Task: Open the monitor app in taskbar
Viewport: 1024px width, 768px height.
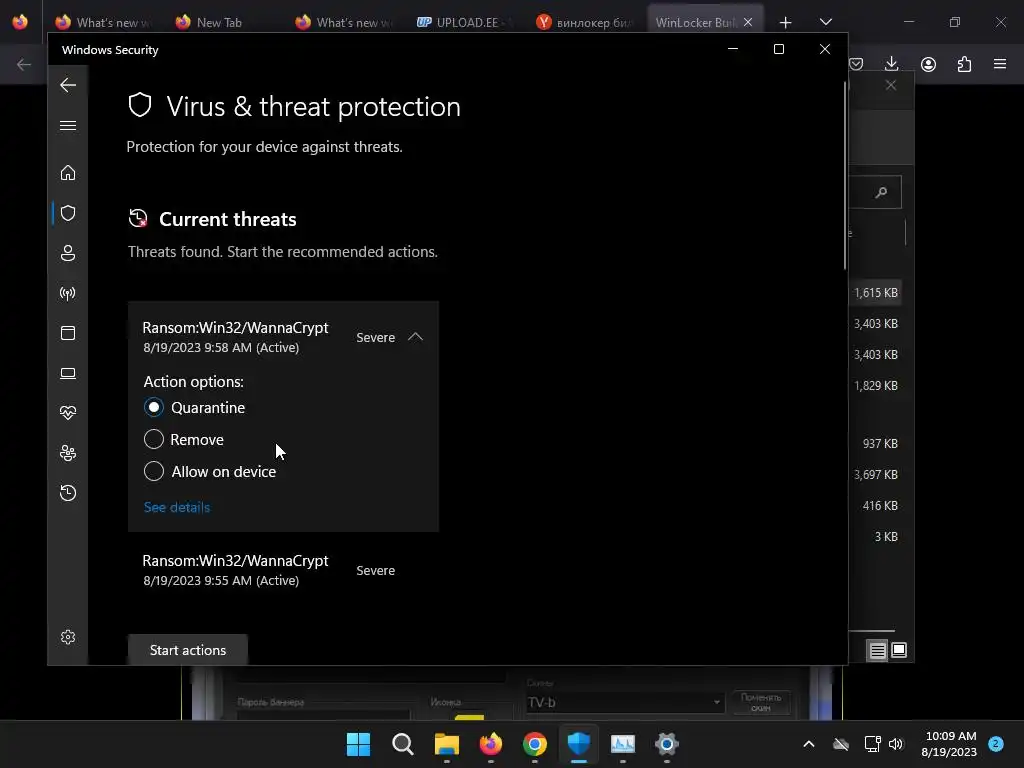Action: pyautogui.click(x=622, y=744)
